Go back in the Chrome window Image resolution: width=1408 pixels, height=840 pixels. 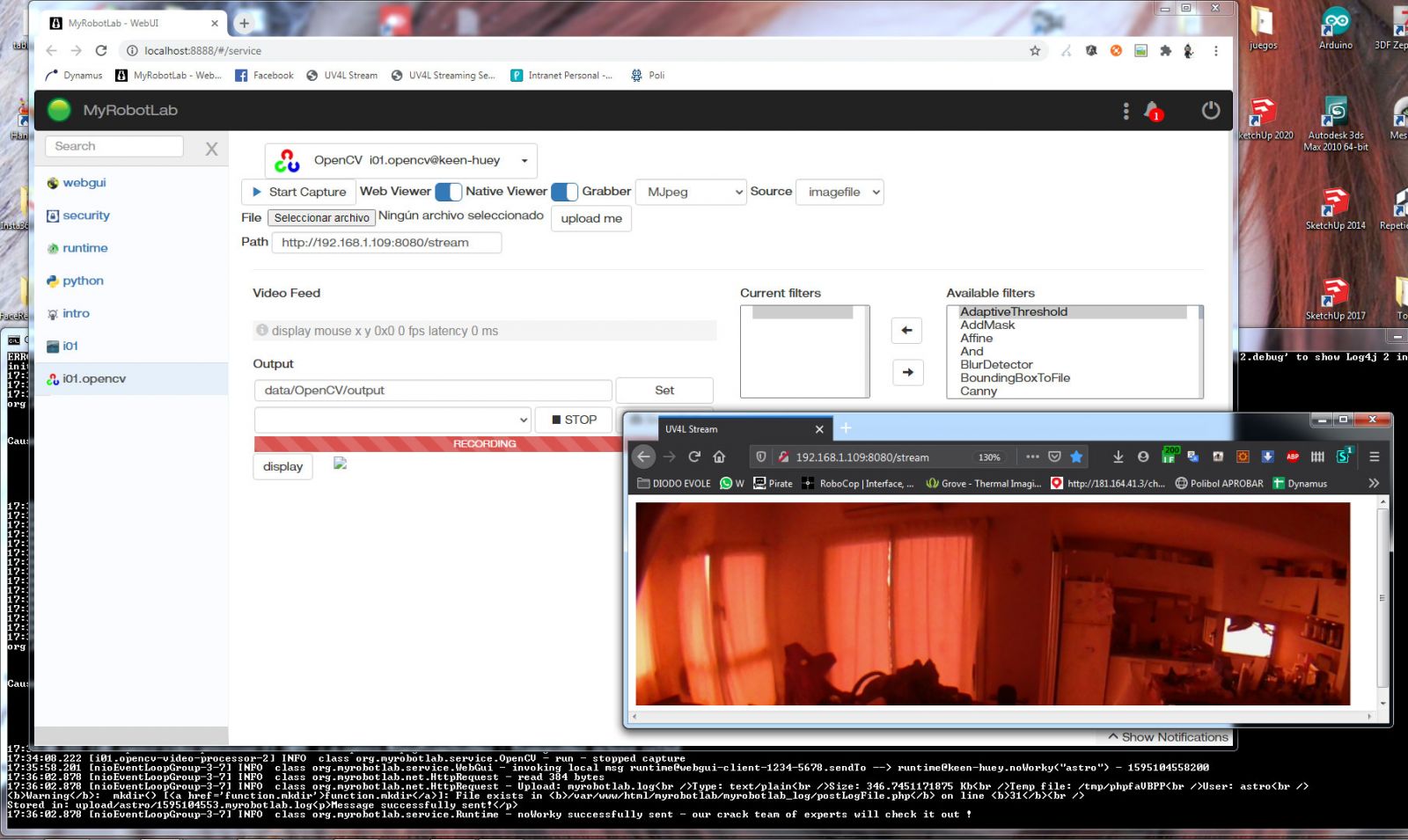click(x=51, y=51)
